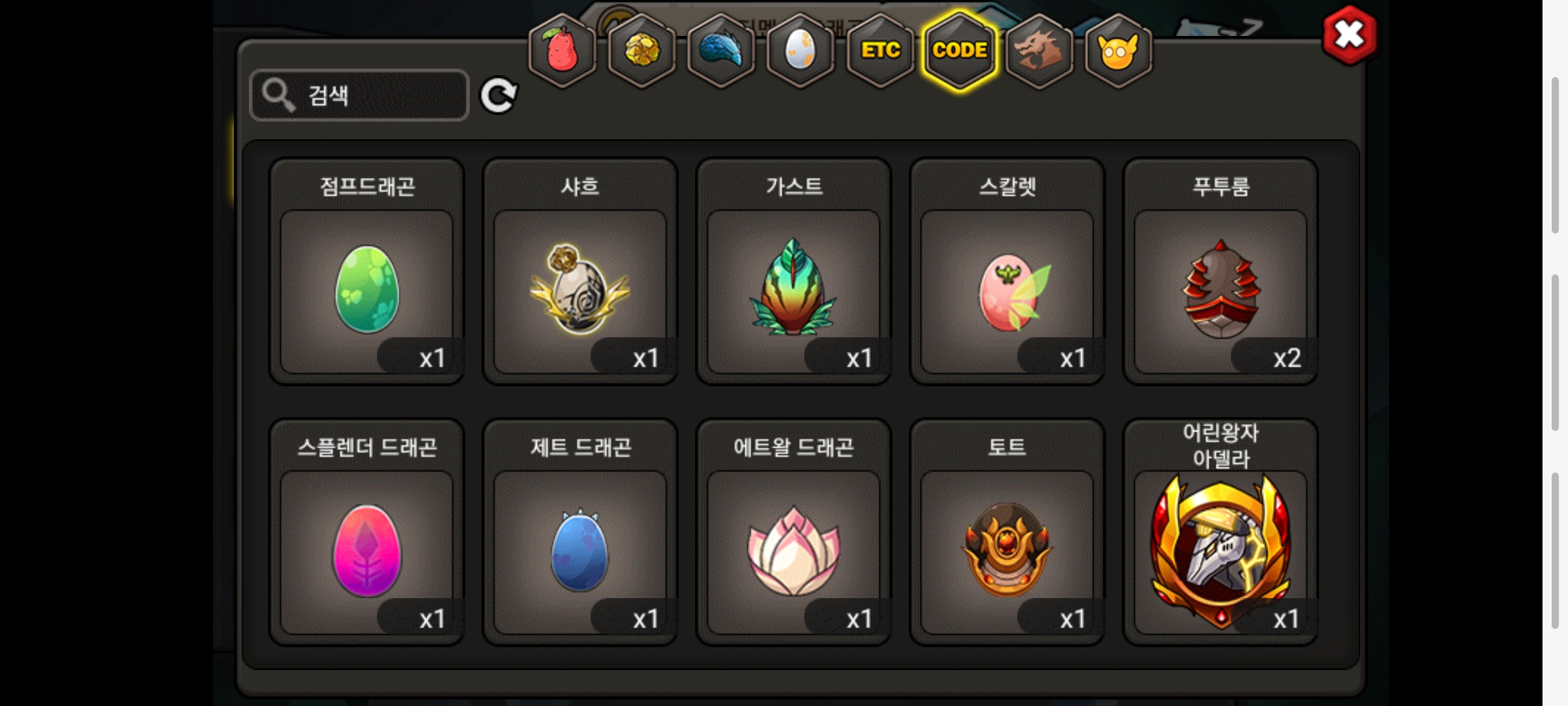Pick the 푸투룸 spiked egg x2
1568x706 pixels.
point(1220,271)
